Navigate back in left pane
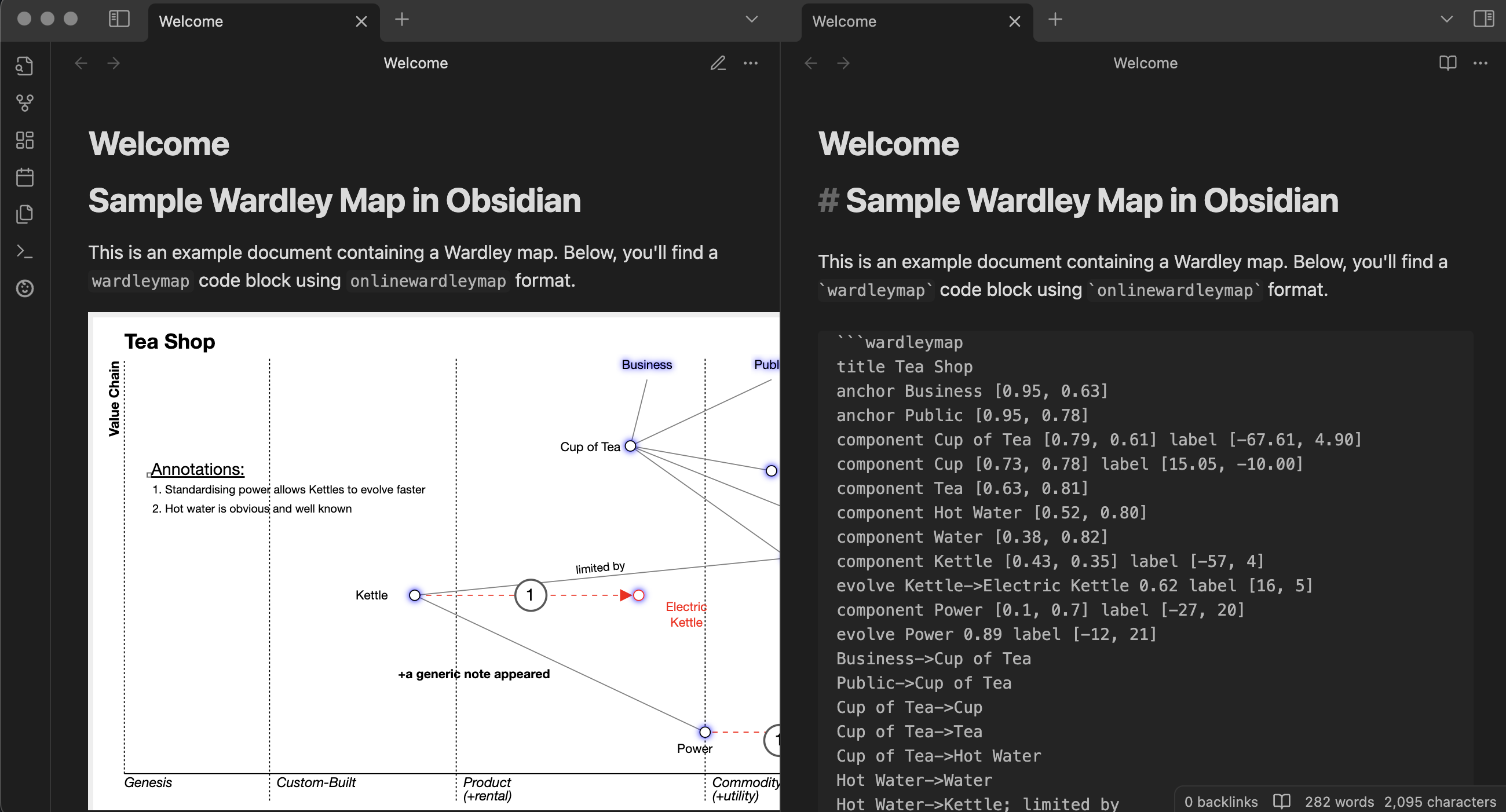This screenshot has height=812, width=1506. point(81,63)
